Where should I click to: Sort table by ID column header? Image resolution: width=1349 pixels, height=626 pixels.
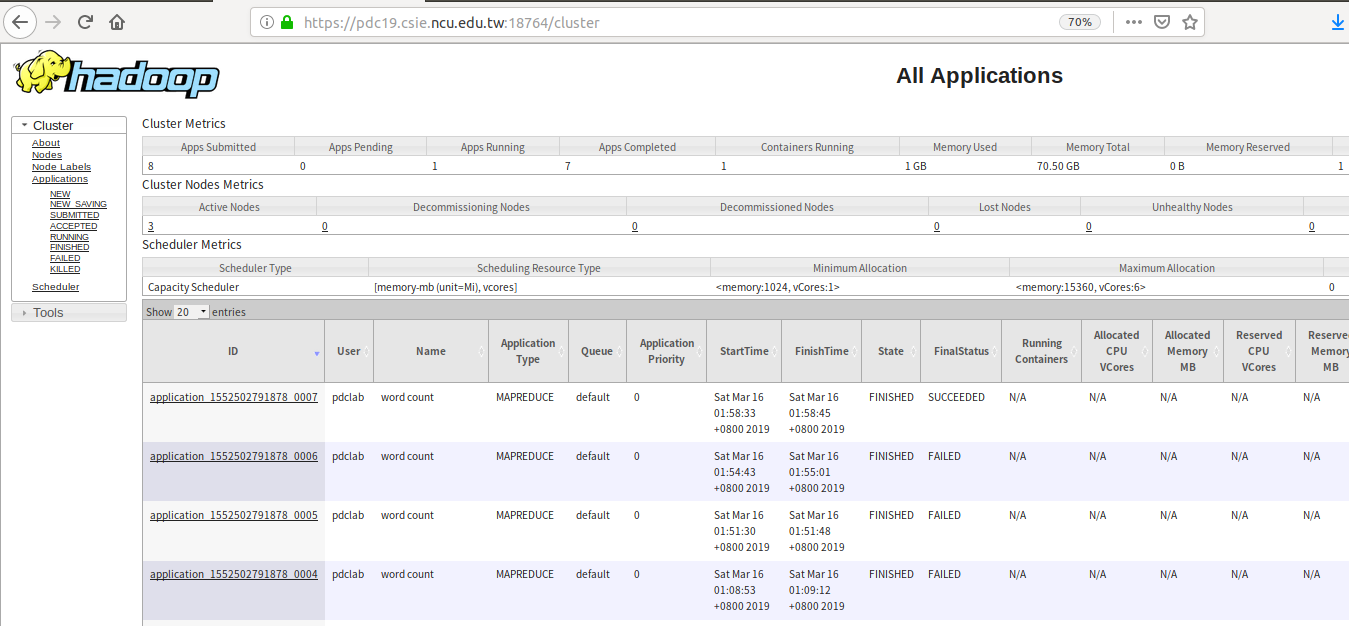[x=233, y=352]
